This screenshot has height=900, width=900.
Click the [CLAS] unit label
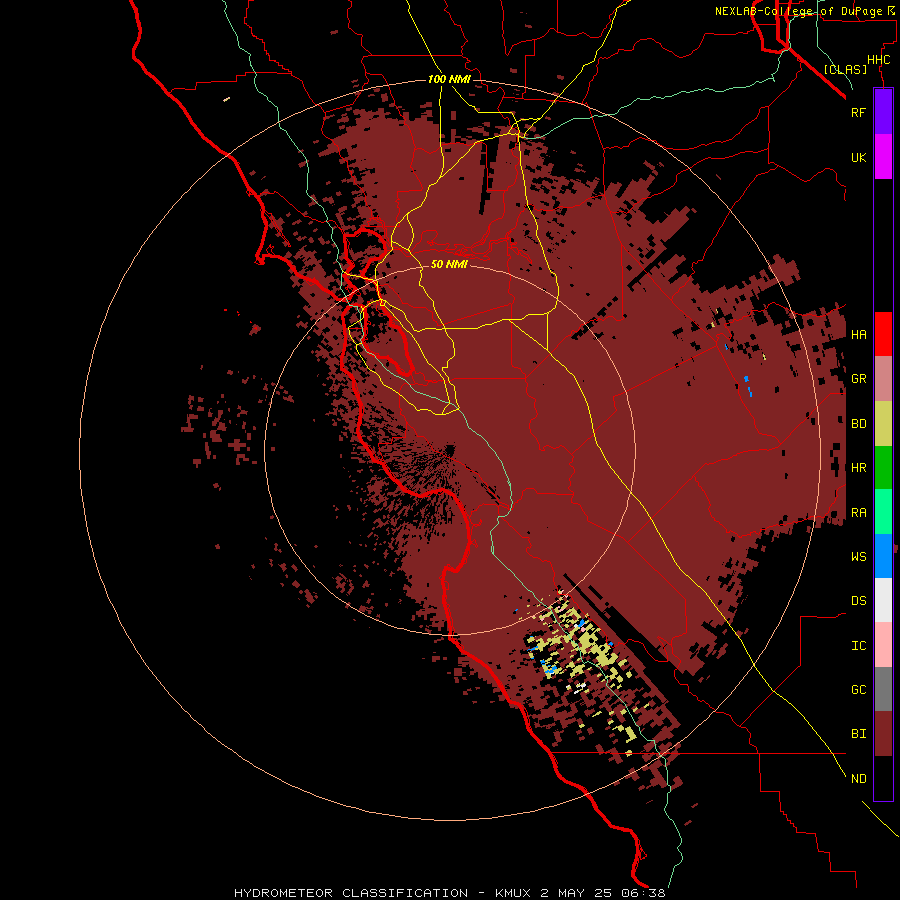(845, 69)
